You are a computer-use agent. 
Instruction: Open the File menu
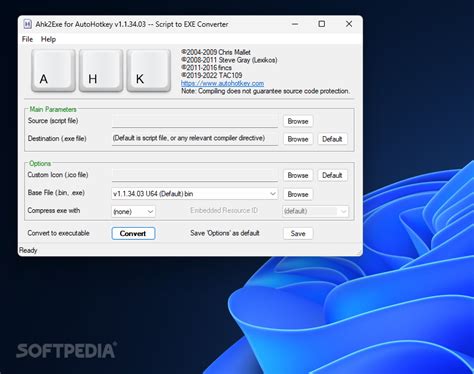(x=27, y=39)
